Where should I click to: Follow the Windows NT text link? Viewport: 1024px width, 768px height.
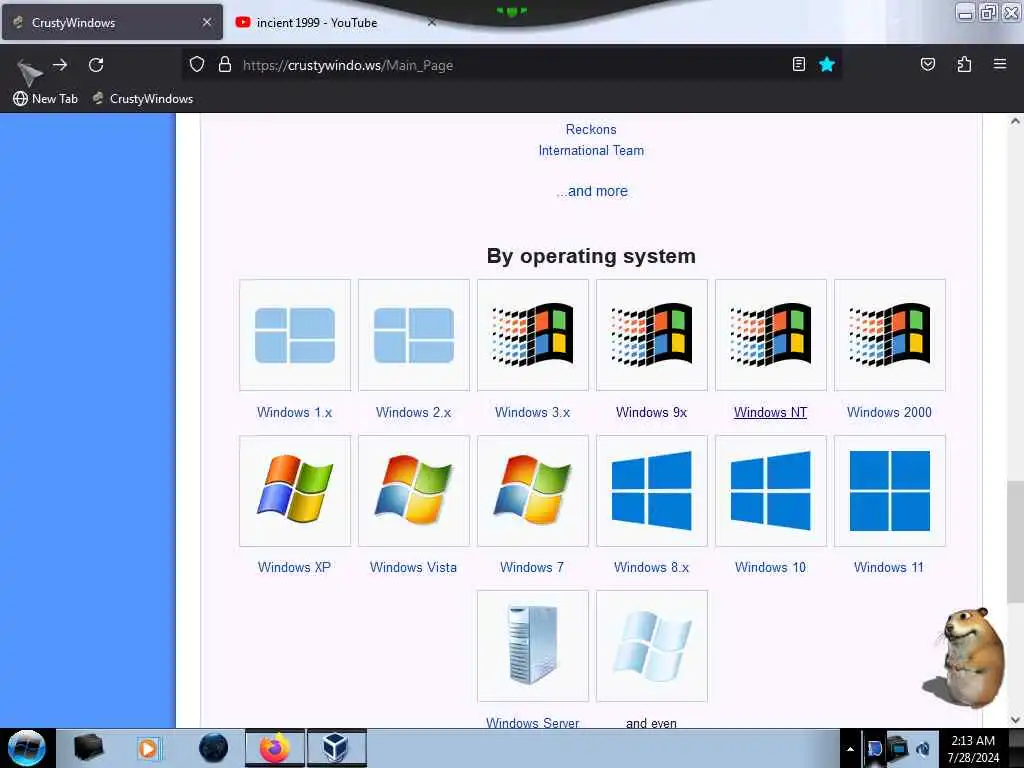(771, 412)
